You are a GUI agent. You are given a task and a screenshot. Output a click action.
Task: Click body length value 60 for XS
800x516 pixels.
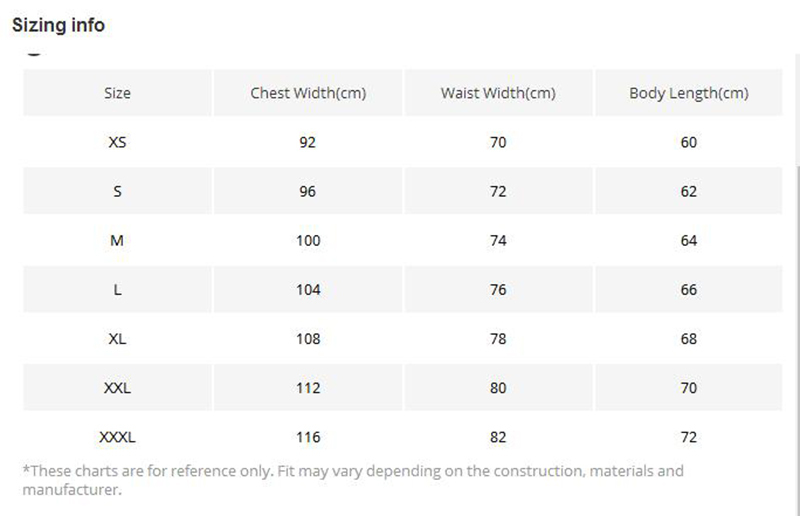[x=689, y=142]
